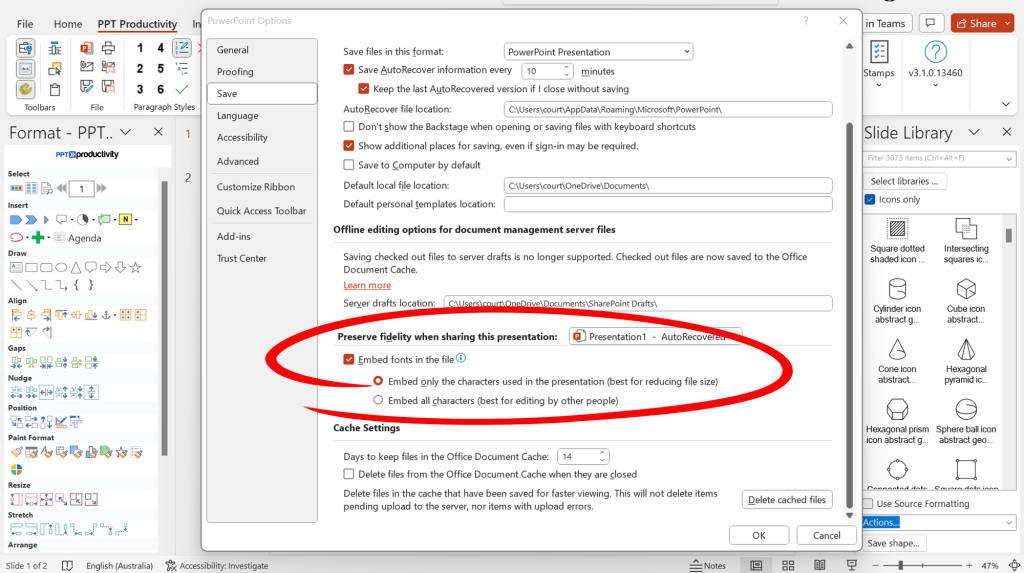
Task: Select Embed all characters option
Action: pyautogui.click(x=378, y=400)
